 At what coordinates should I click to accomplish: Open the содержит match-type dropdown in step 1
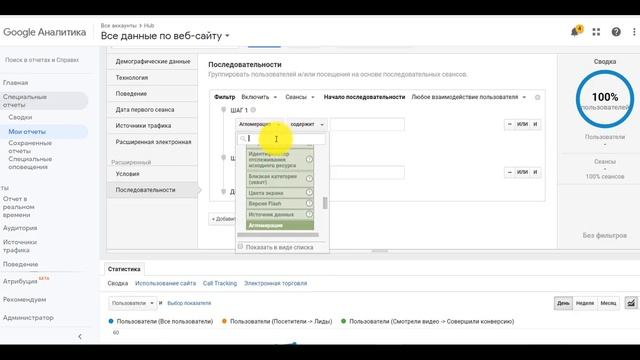(307, 124)
